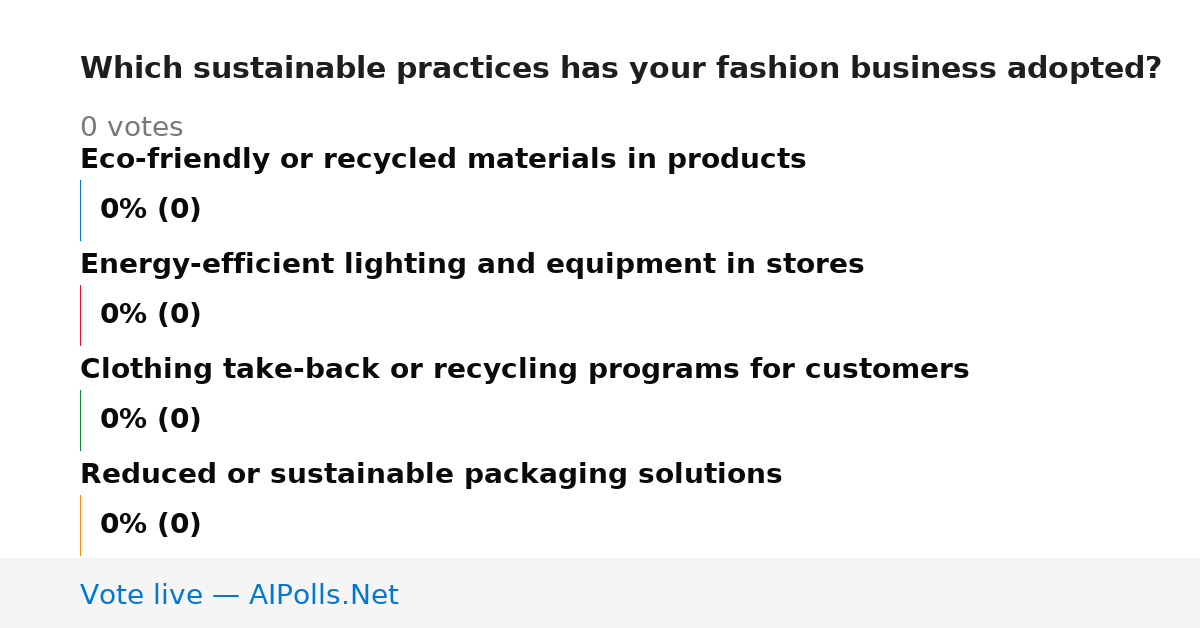Viewport: 1200px width, 628px height.
Task: Click the orange bar for sustainable packaging
Action: 80,525
